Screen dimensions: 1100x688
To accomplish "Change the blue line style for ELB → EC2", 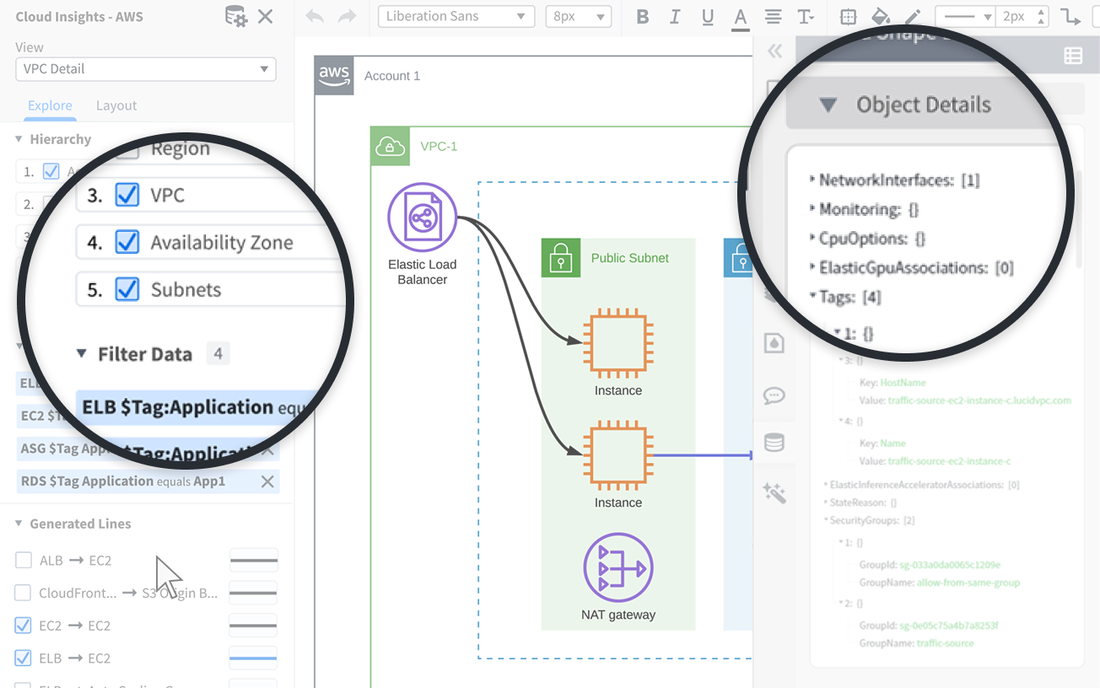I will coord(254,658).
